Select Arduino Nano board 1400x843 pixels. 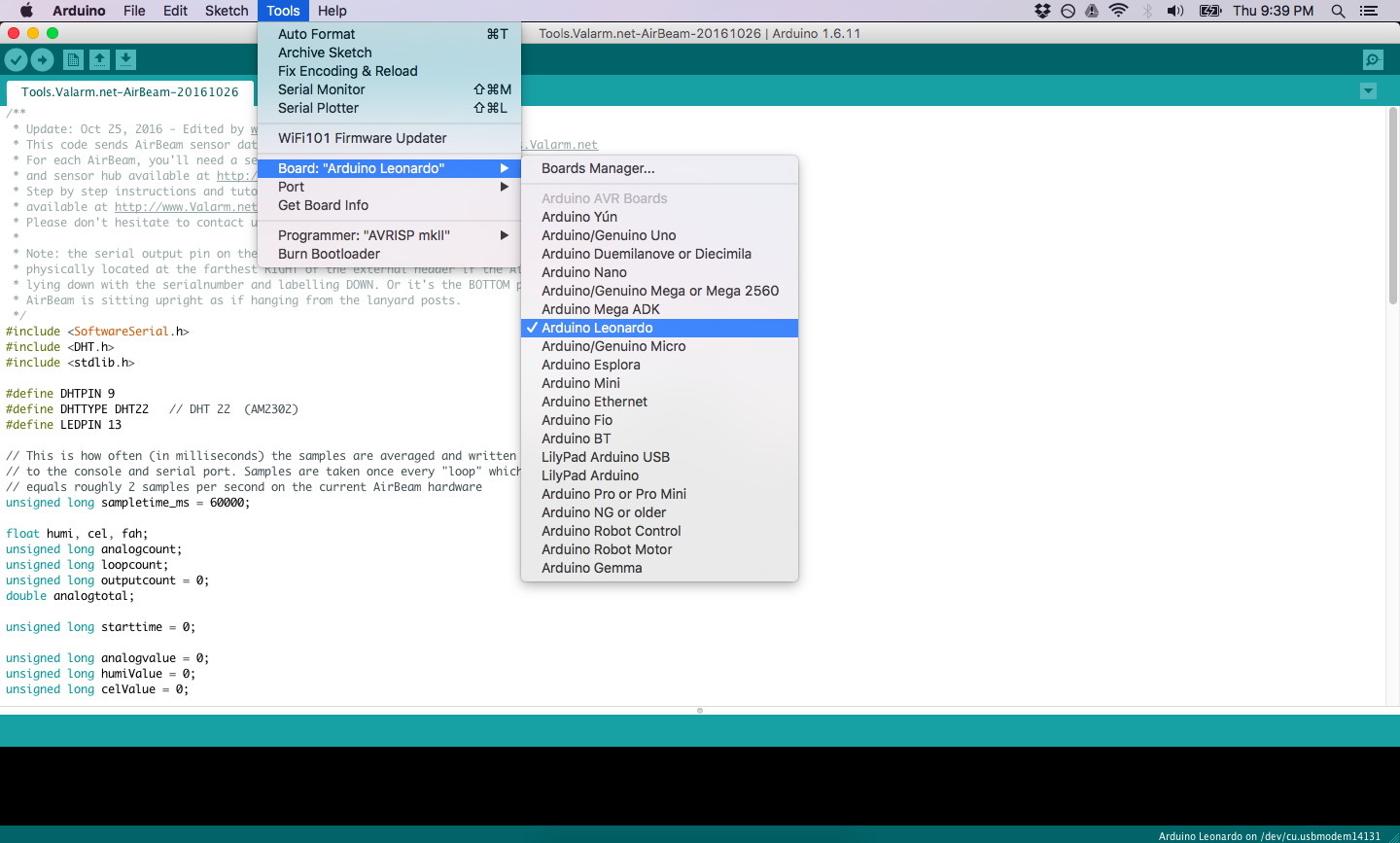pos(659,272)
